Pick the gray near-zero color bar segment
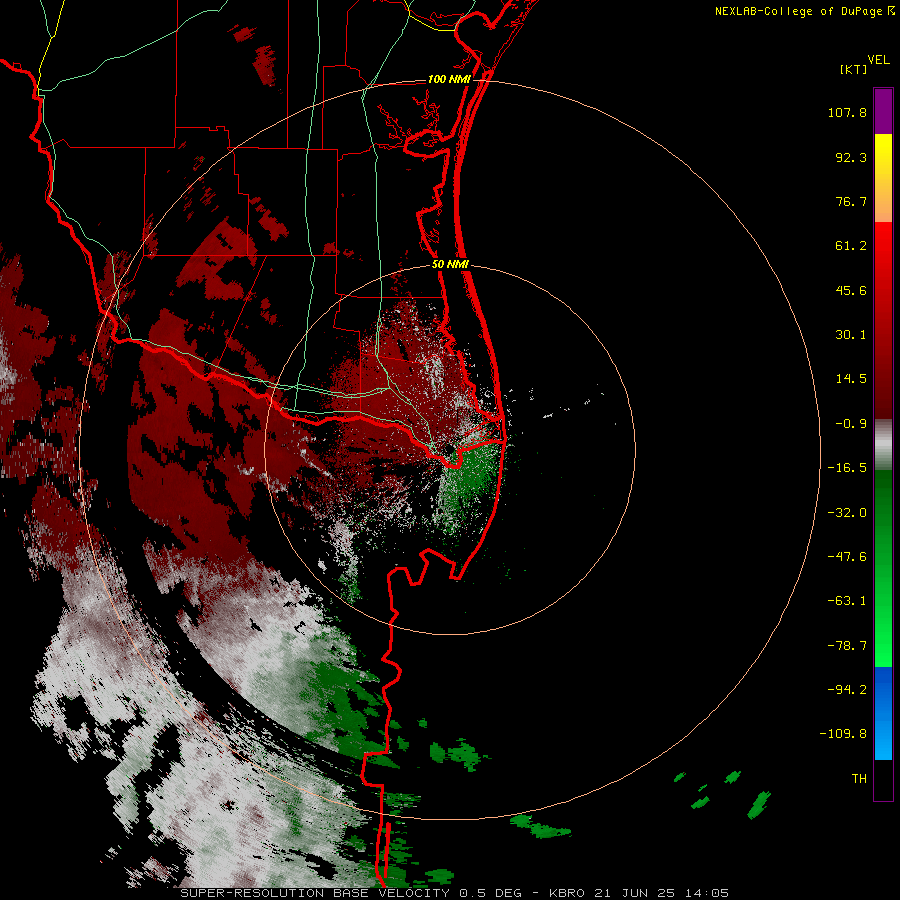The height and width of the screenshot is (900, 900). tap(883, 444)
